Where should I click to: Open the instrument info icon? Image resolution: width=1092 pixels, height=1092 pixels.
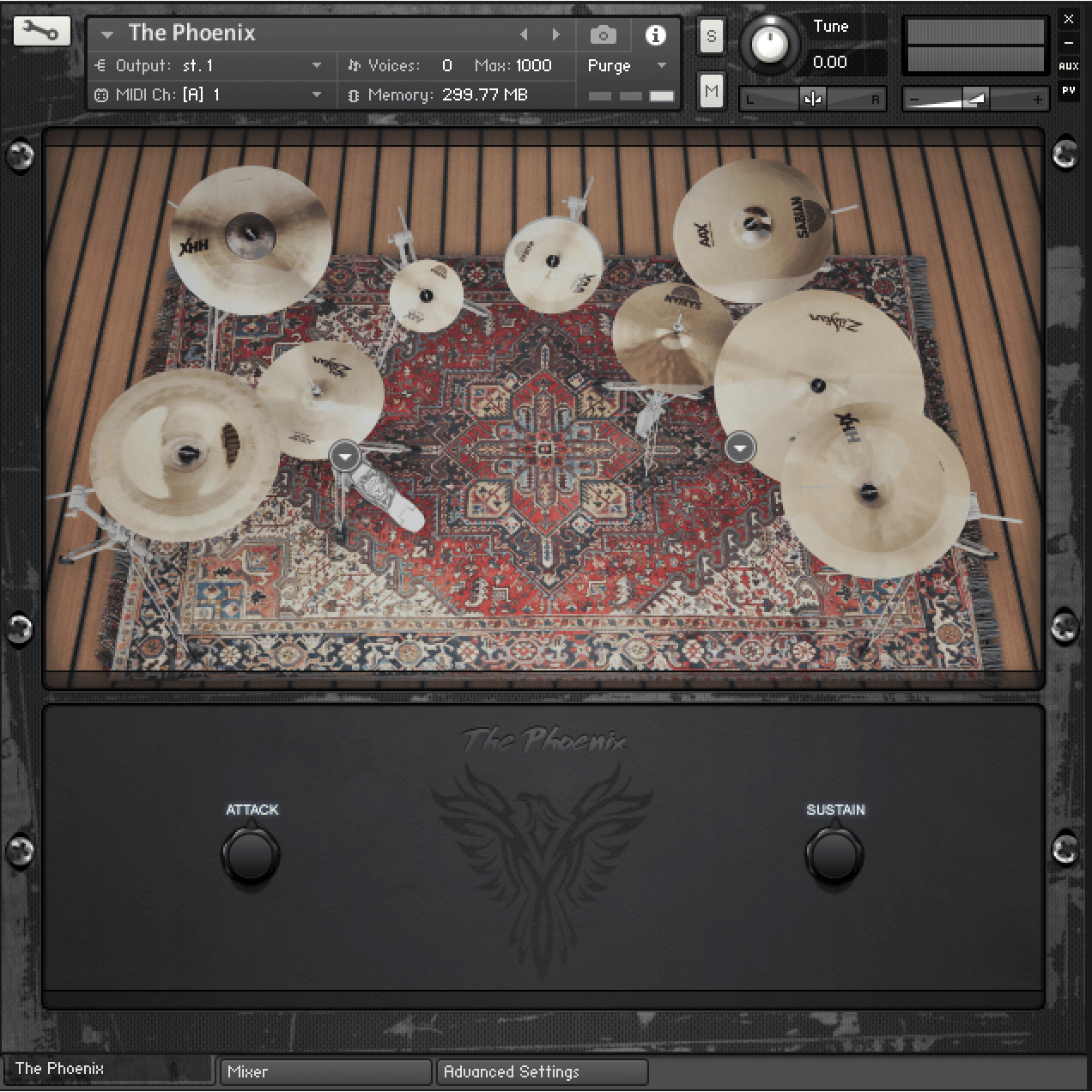pos(655,35)
